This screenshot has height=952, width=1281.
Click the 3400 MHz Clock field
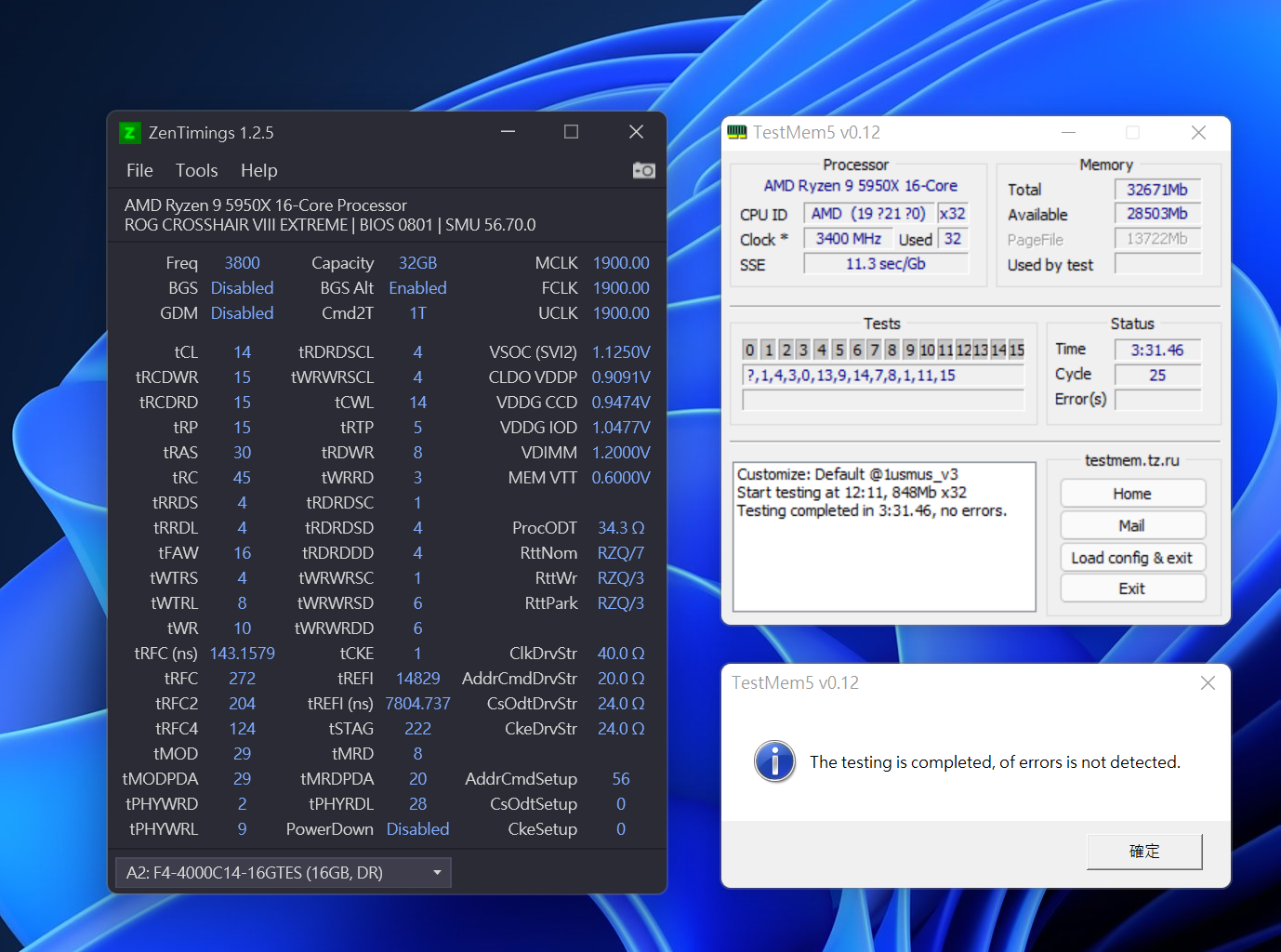pyautogui.click(x=847, y=238)
